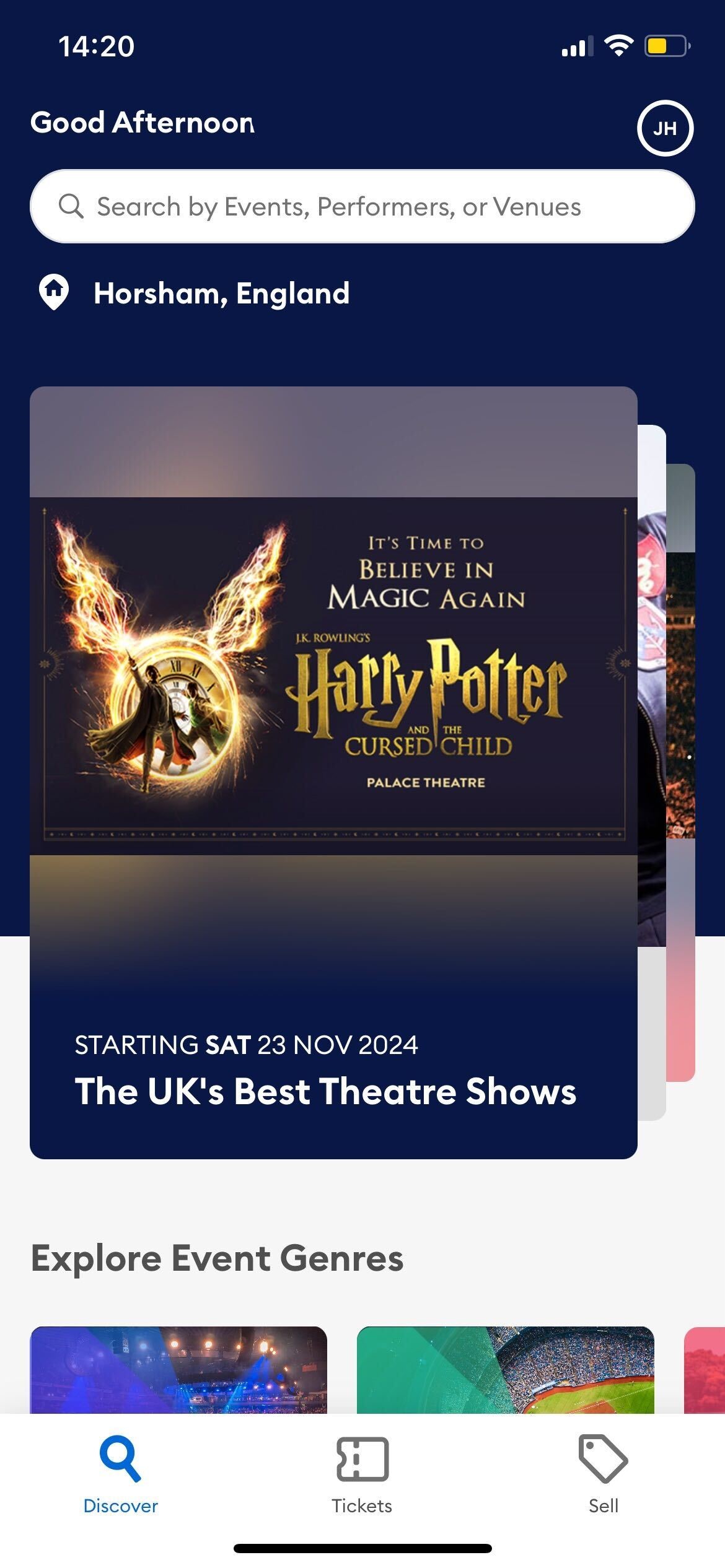The width and height of the screenshot is (725, 1568).
Task: Select the second carousel card peeking behind
Action: pos(652,772)
